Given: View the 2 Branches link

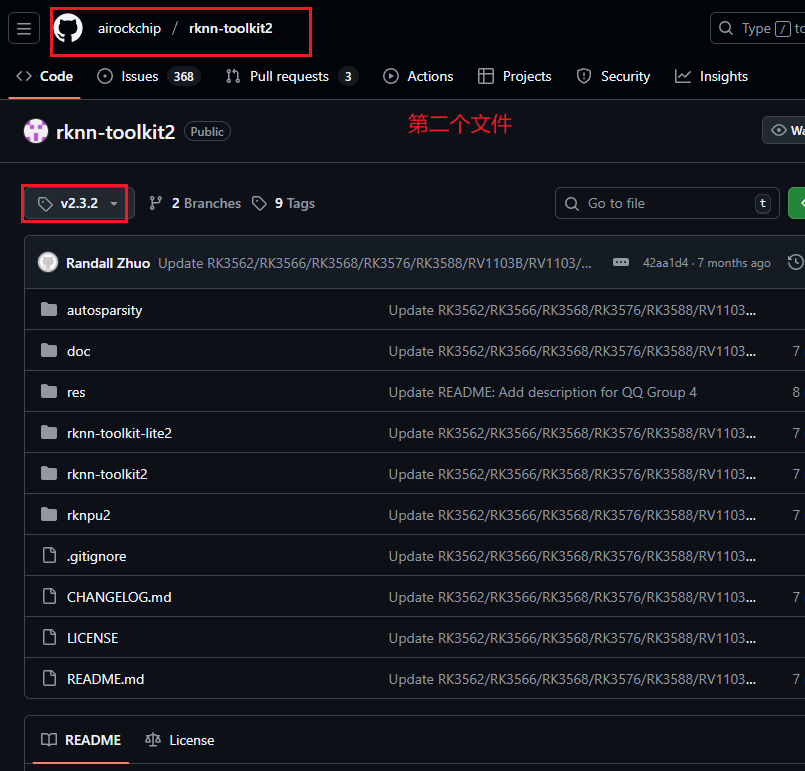Looking at the screenshot, I should (195, 203).
